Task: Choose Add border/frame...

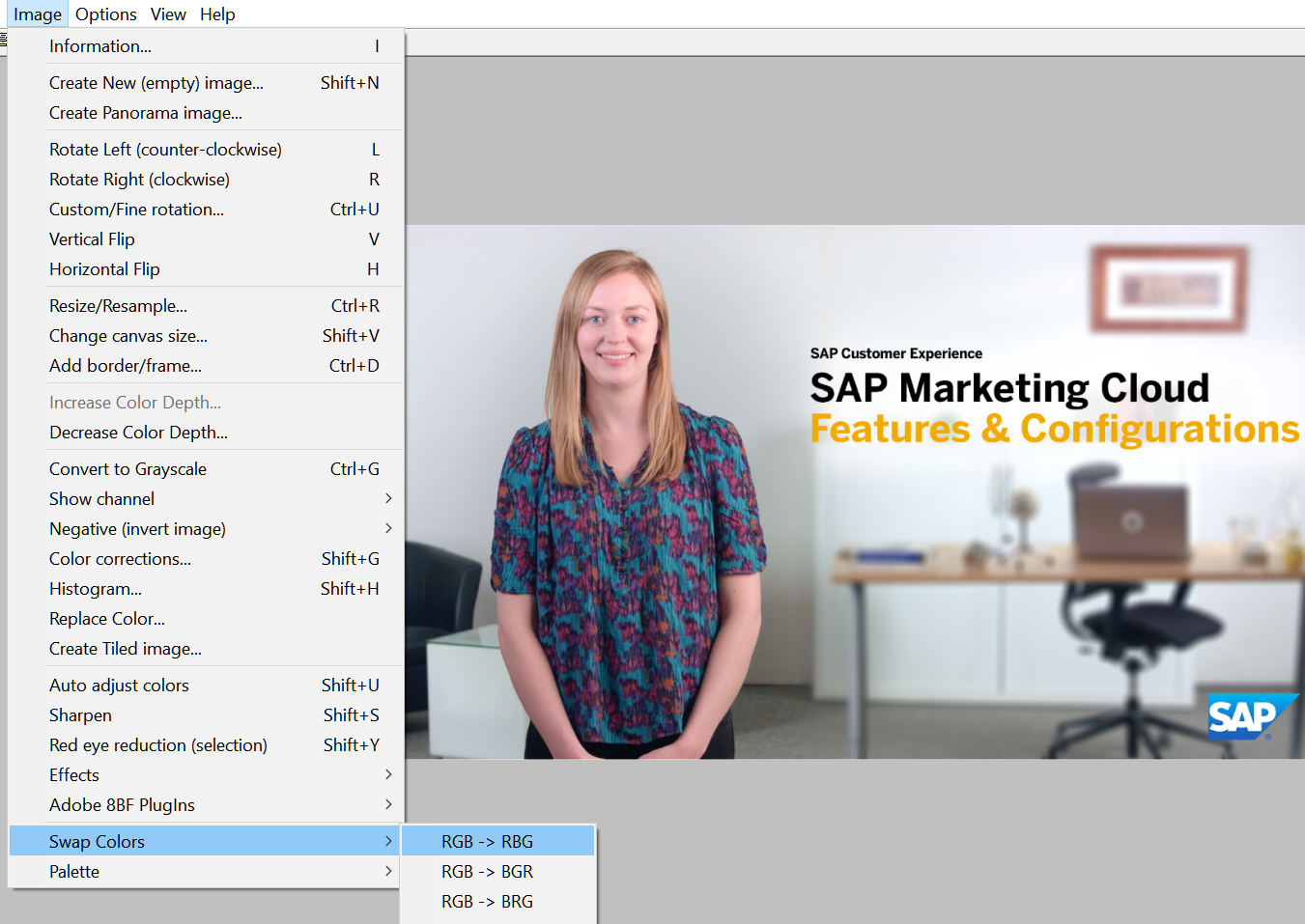Action: 205,366
